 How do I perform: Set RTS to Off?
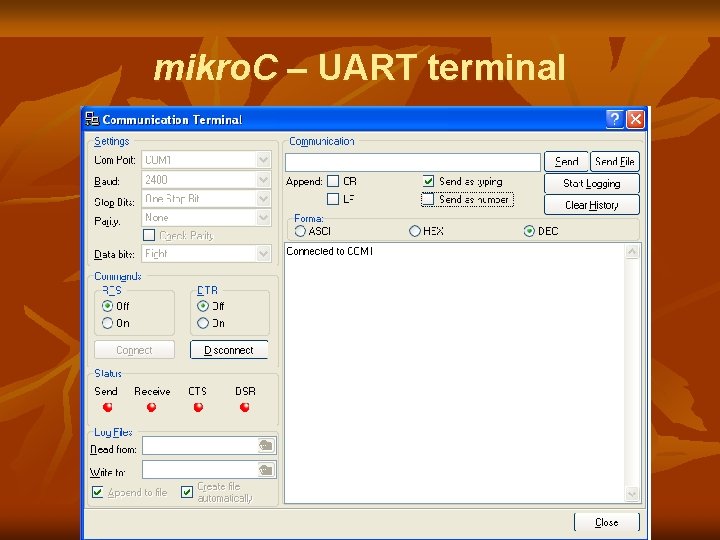click(x=107, y=306)
